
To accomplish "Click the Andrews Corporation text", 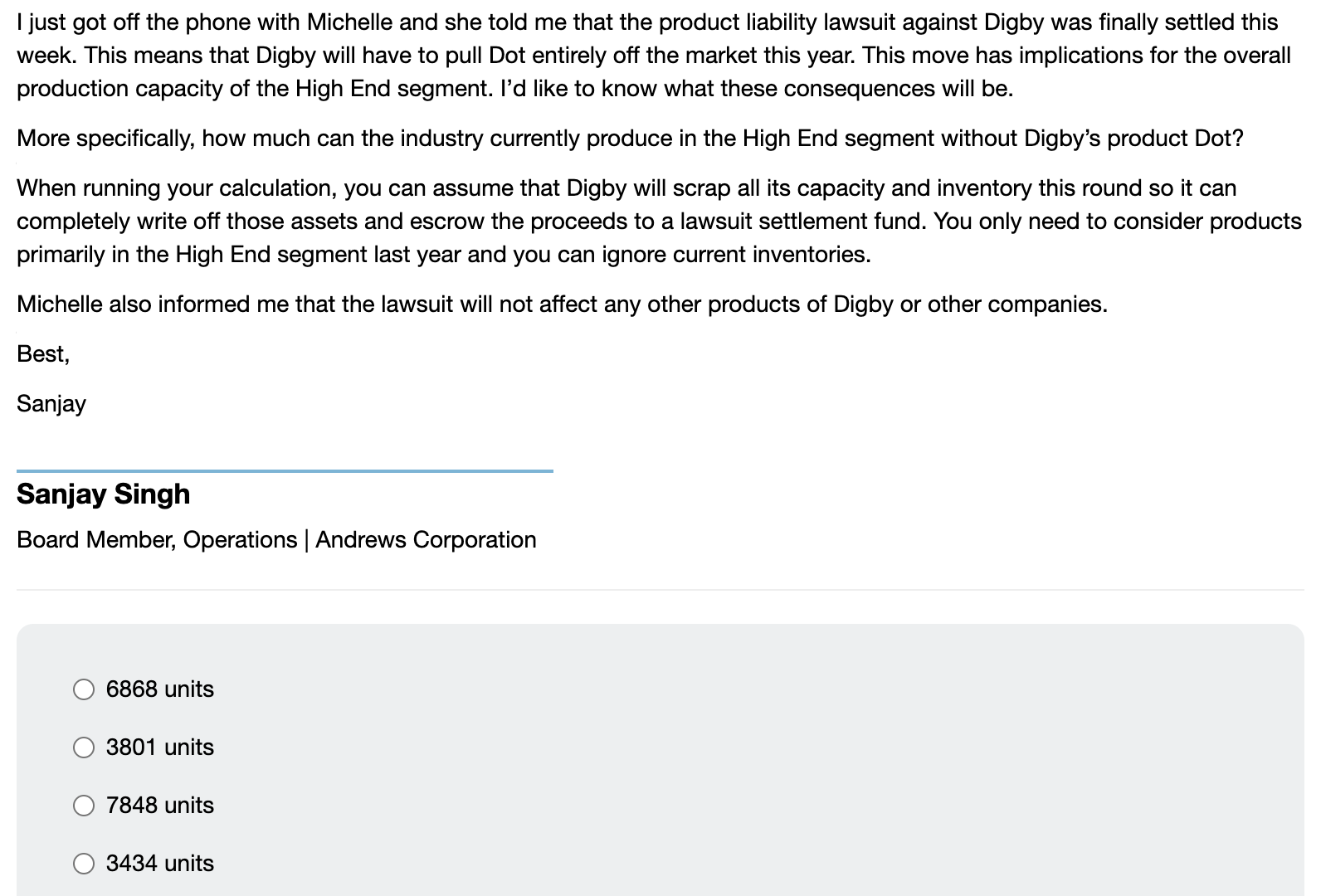I will [427, 539].
